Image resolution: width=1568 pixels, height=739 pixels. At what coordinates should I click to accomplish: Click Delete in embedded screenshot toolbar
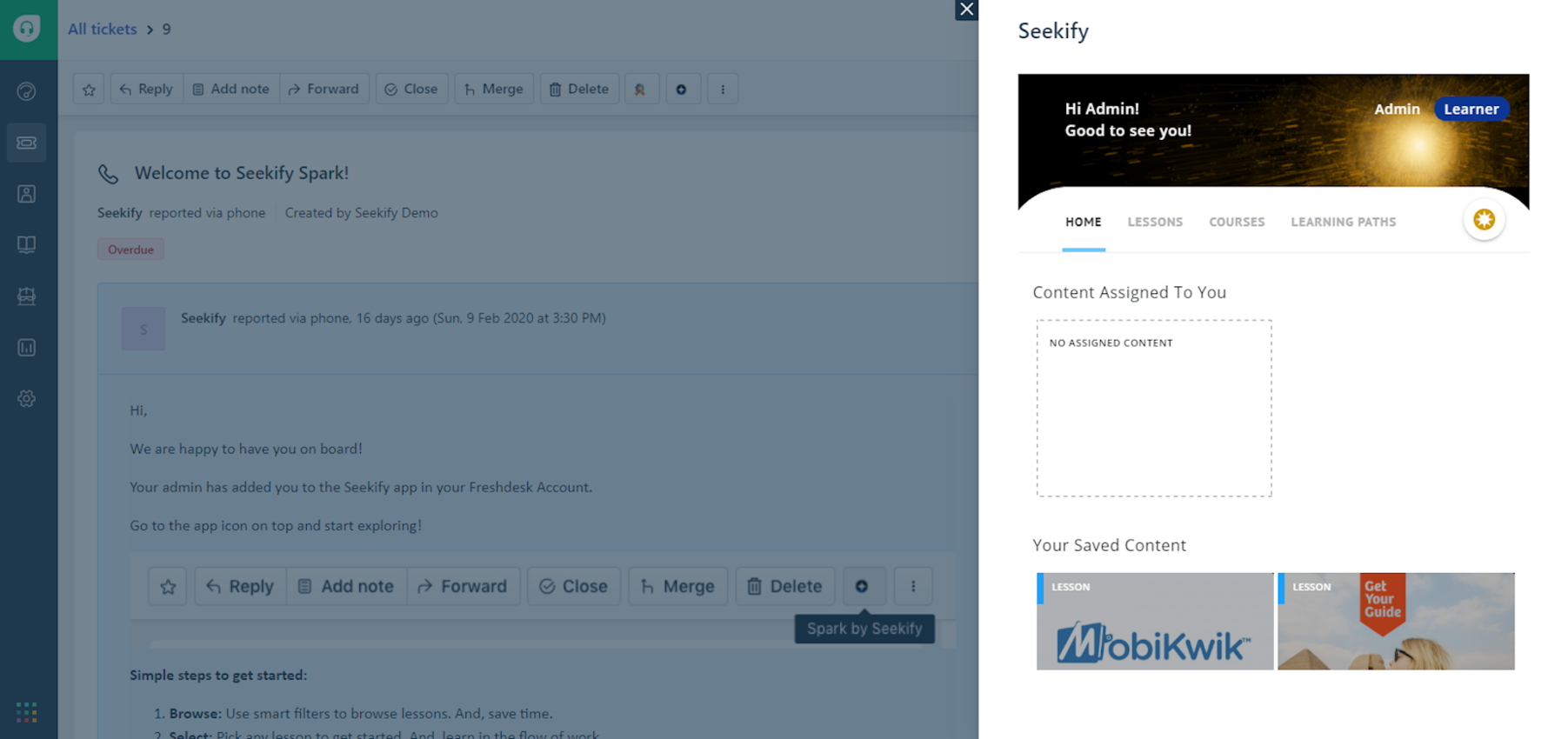point(785,587)
